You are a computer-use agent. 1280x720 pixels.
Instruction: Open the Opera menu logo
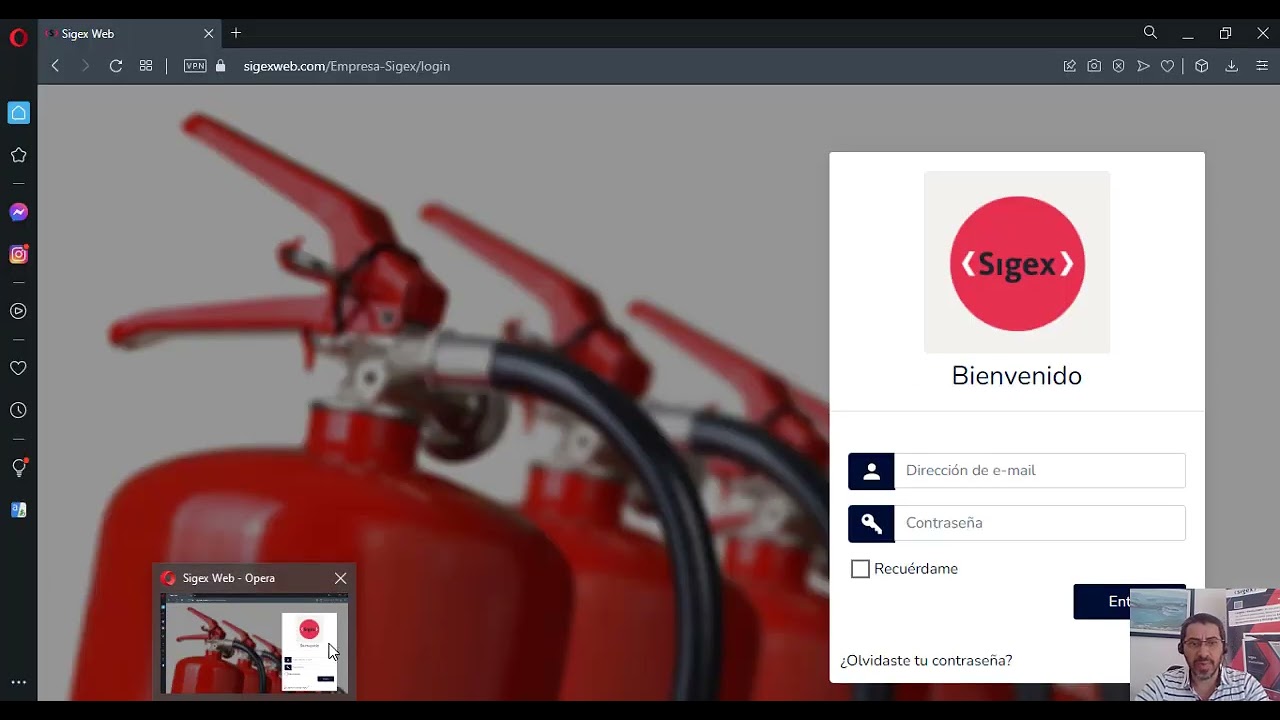pyautogui.click(x=18, y=38)
